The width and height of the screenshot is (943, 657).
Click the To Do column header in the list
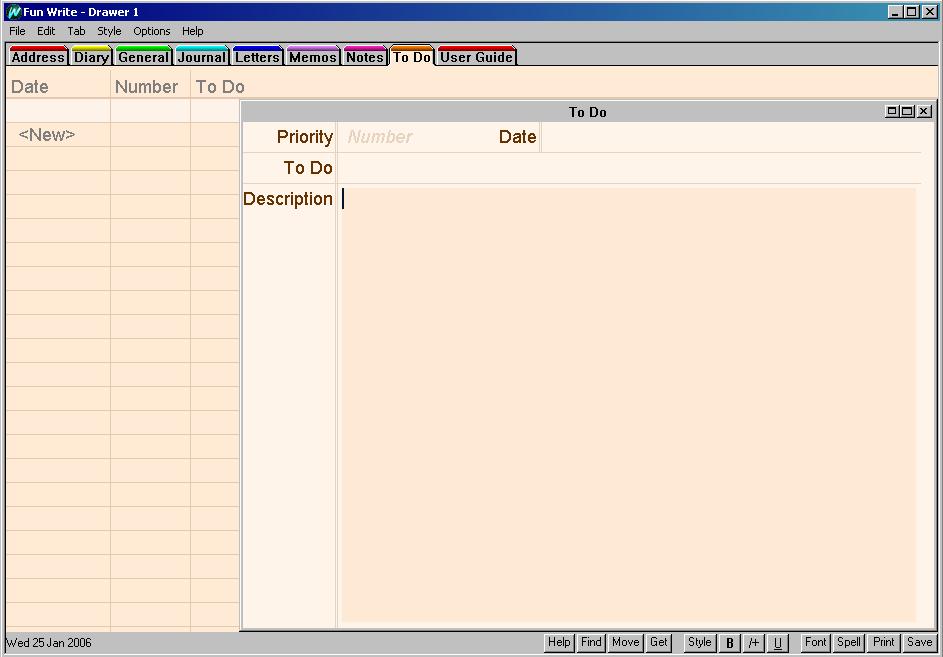click(x=220, y=87)
